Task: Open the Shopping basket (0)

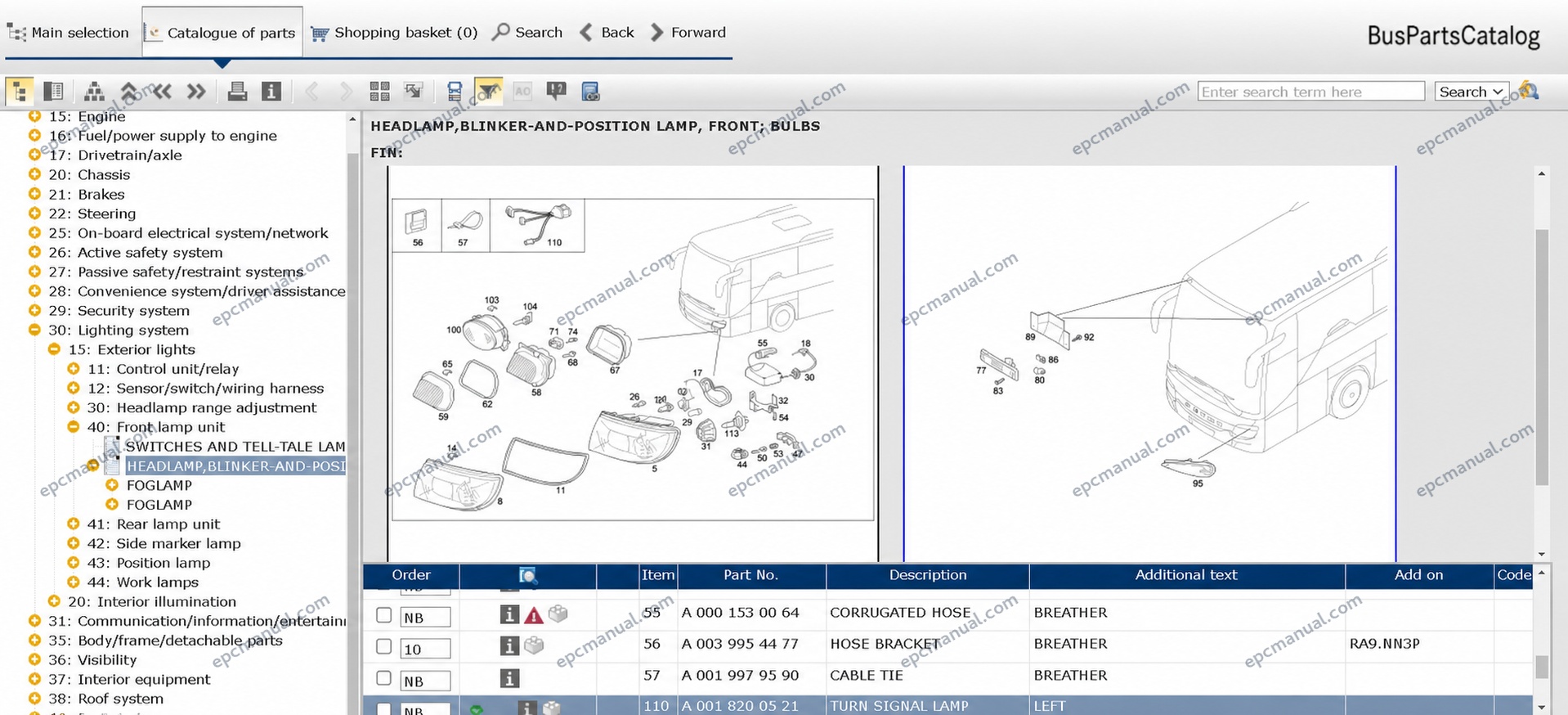Action: (x=394, y=33)
